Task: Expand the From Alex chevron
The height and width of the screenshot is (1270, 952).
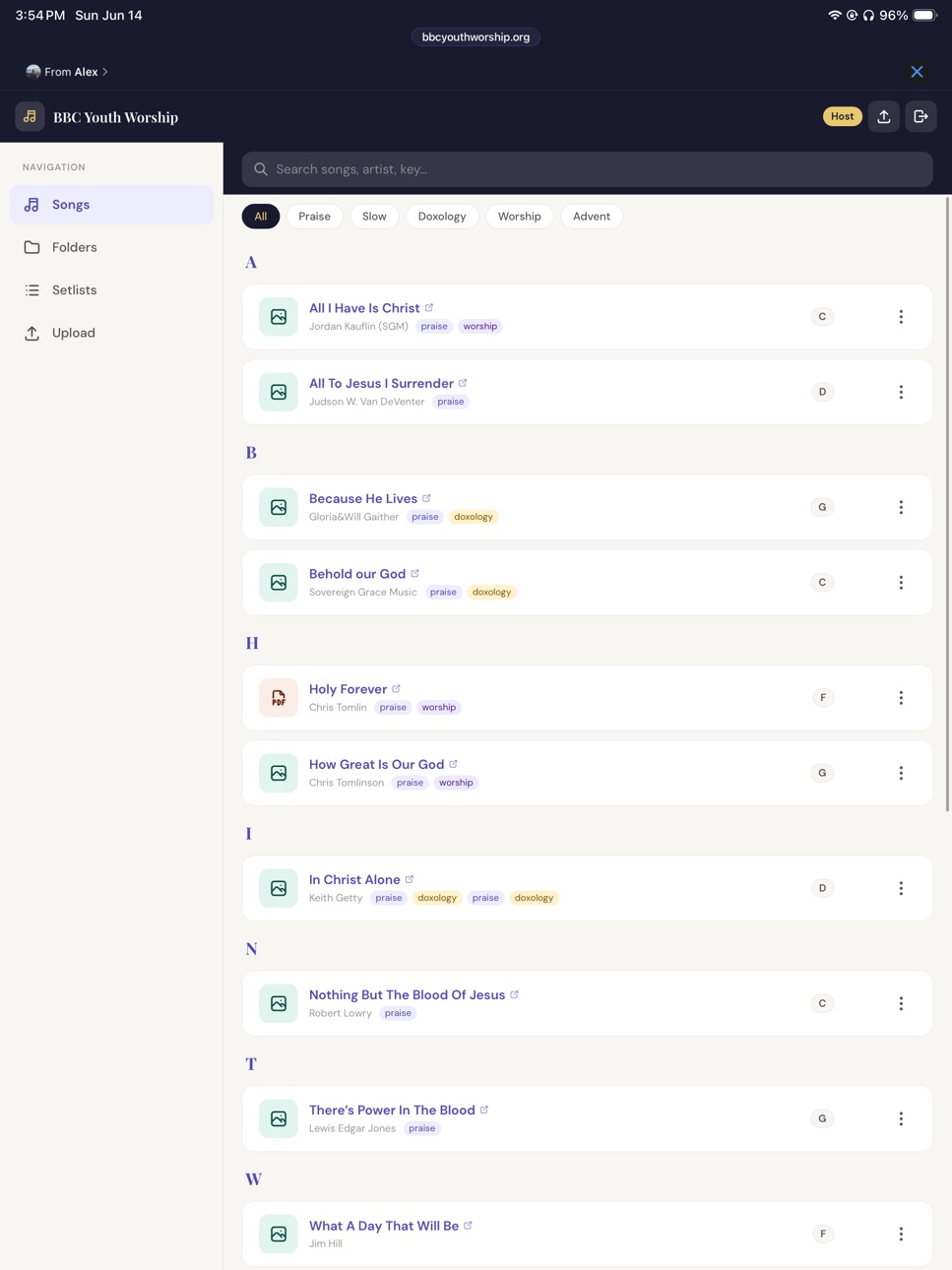Action: (x=105, y=72)
